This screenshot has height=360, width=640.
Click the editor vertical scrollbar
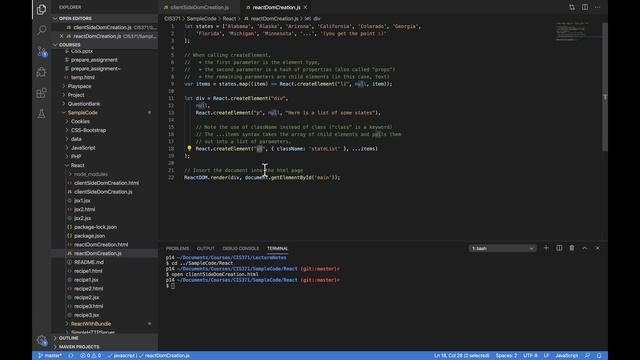[605, 87]
